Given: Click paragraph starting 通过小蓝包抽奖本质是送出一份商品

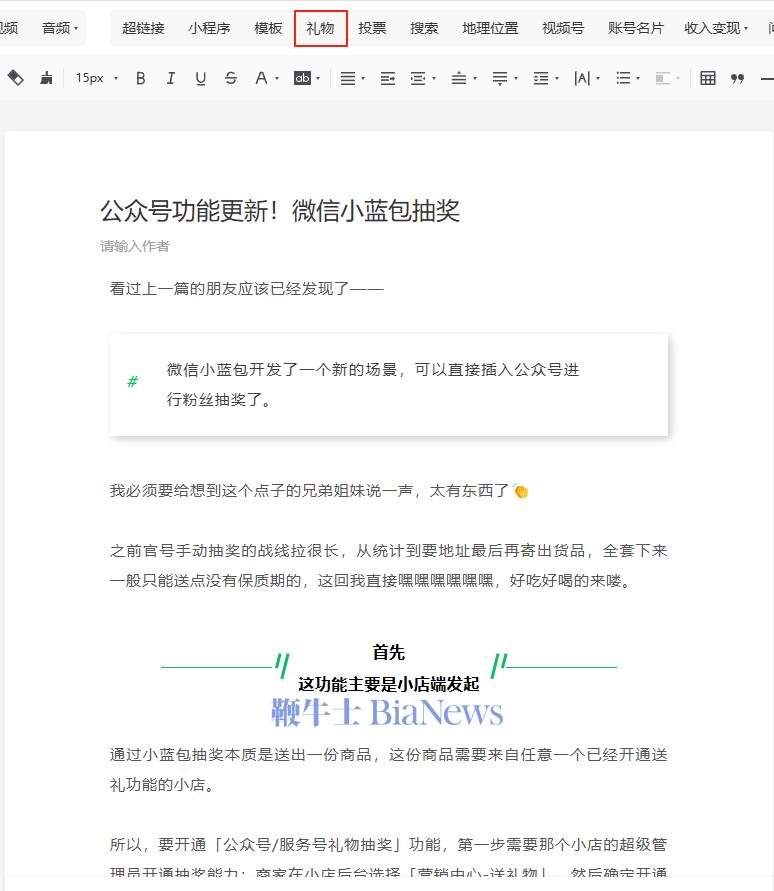Looking at the screenshot, I should click(388, 770).
